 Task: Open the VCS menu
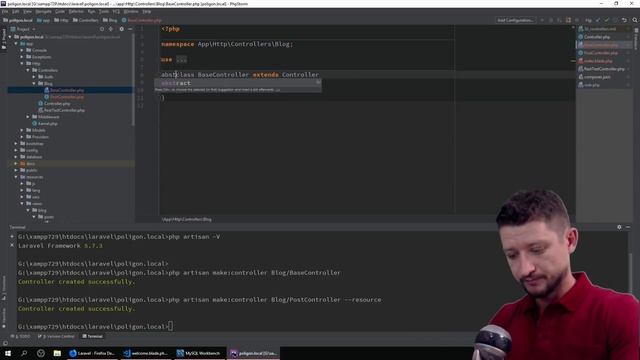click(x=116, y=11)
